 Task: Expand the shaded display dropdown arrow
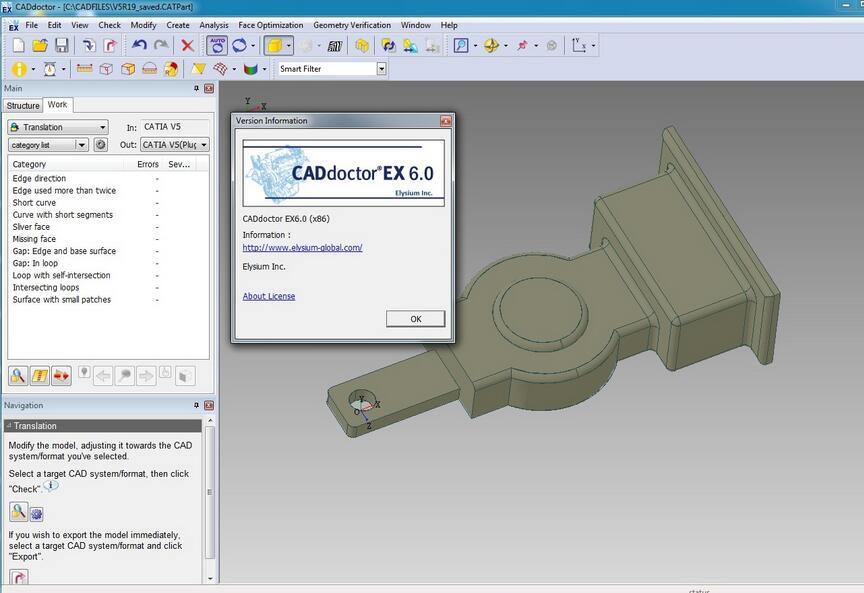pos(289,46)
